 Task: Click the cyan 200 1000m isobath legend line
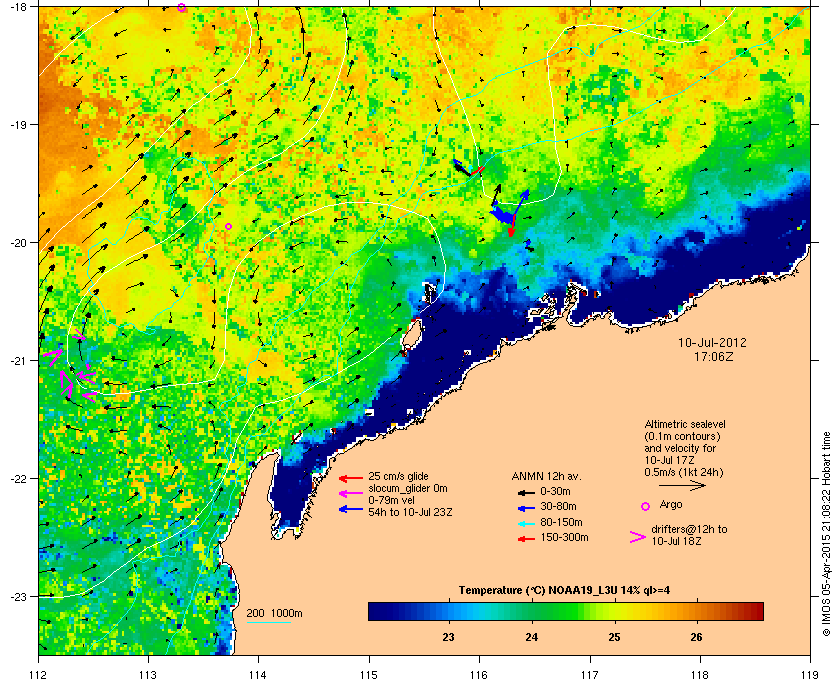pos(268,623)
